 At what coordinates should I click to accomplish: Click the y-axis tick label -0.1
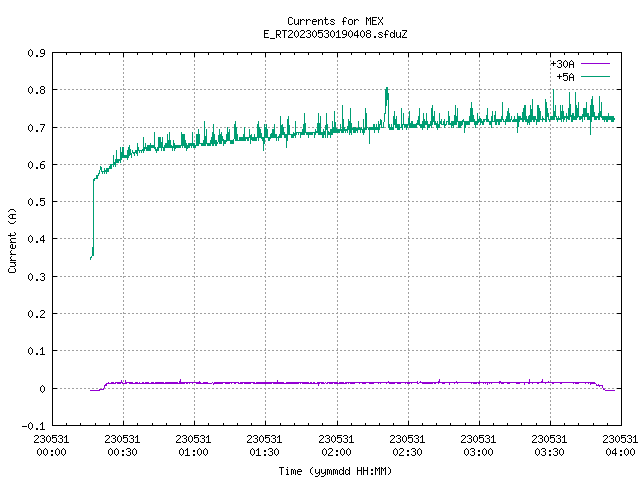33,426
